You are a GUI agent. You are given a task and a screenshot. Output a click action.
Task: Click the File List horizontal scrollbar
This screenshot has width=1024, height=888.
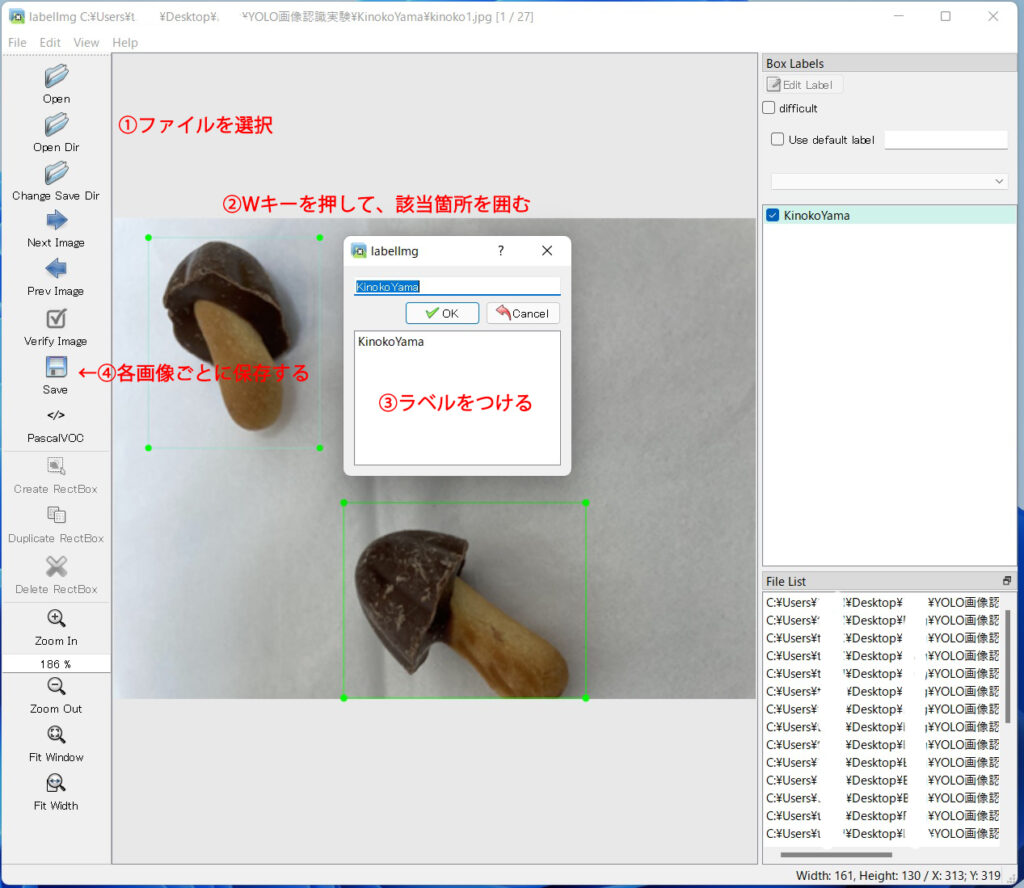(836, 855)
